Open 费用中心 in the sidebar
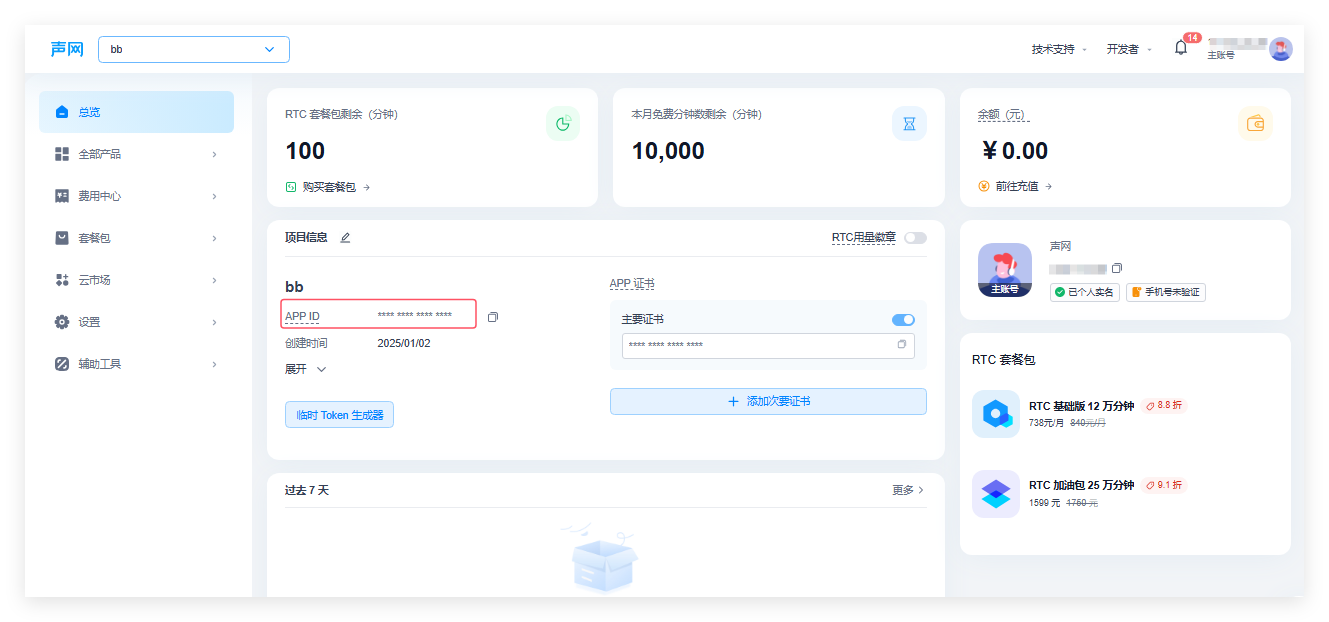Image resolution: width=1329 pixels, height=622 pixels. [x=136, y=196]
